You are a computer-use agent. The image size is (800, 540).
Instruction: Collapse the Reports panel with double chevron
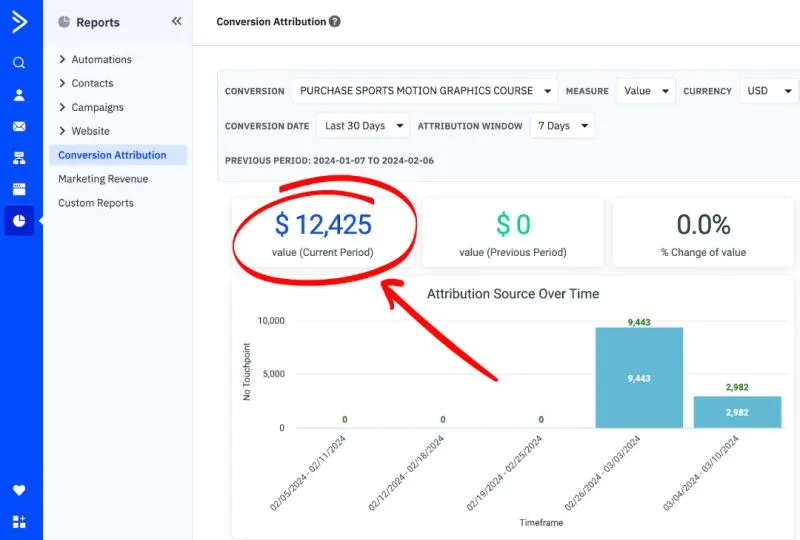[176, 21]
